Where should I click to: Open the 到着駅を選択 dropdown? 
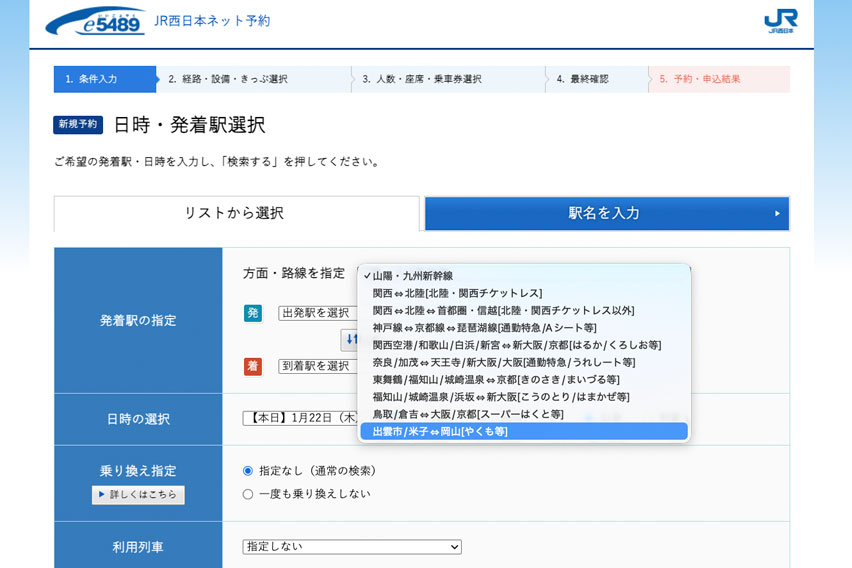tap(317, 366)
